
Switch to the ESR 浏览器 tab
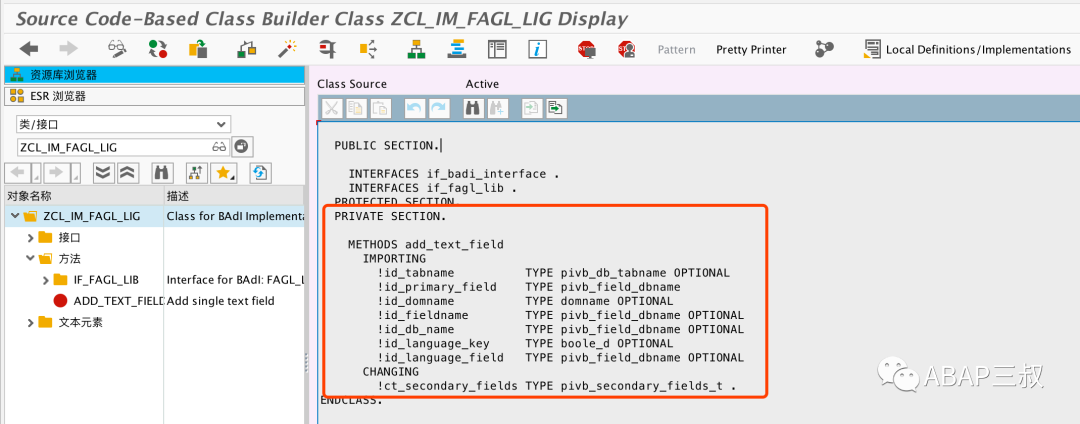(154, 96)
